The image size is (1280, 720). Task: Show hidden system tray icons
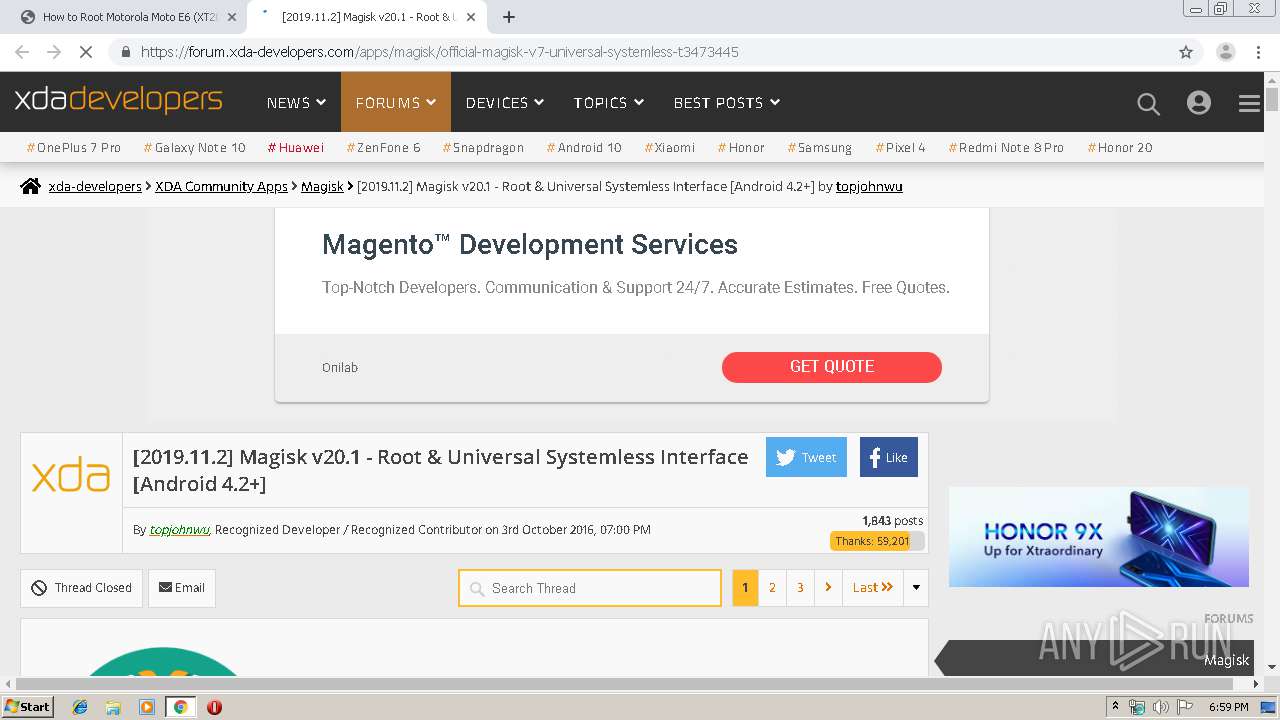[x=1116, y=707]
